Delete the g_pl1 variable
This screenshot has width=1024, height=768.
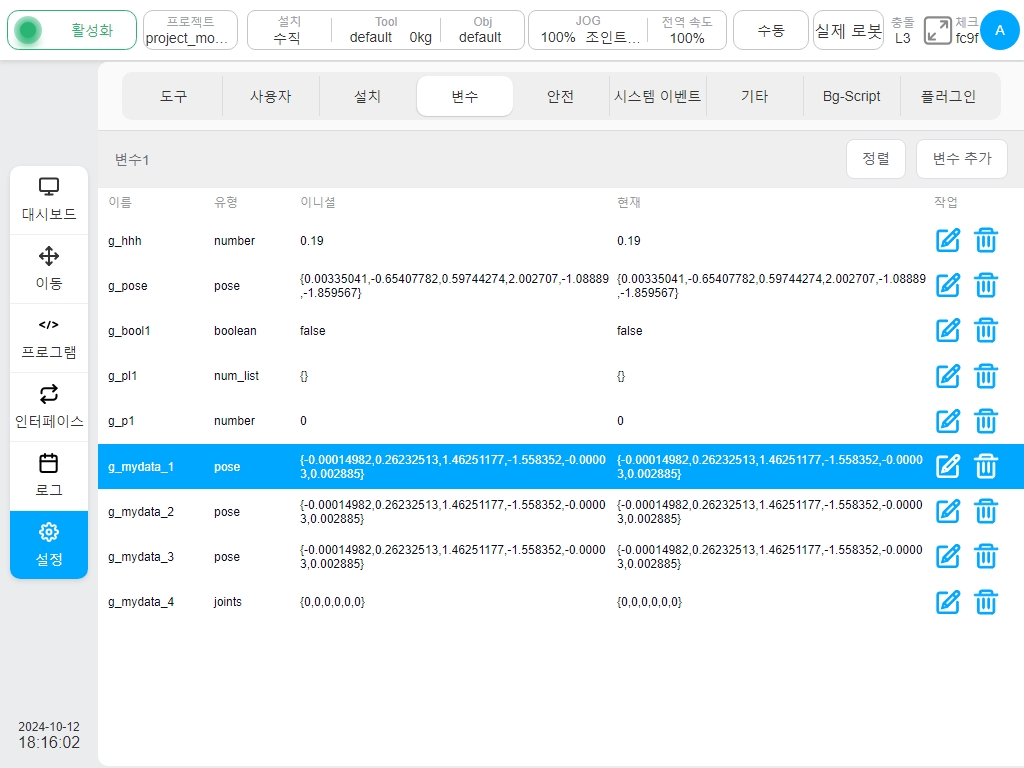[985, 376]
